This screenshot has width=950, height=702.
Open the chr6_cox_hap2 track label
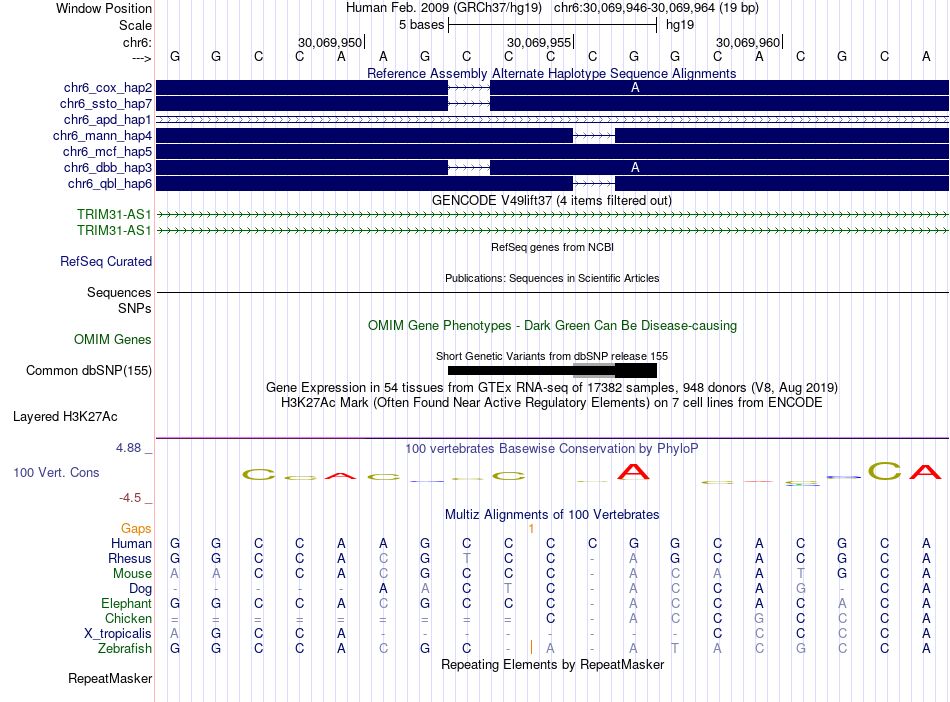click(108, 88)
